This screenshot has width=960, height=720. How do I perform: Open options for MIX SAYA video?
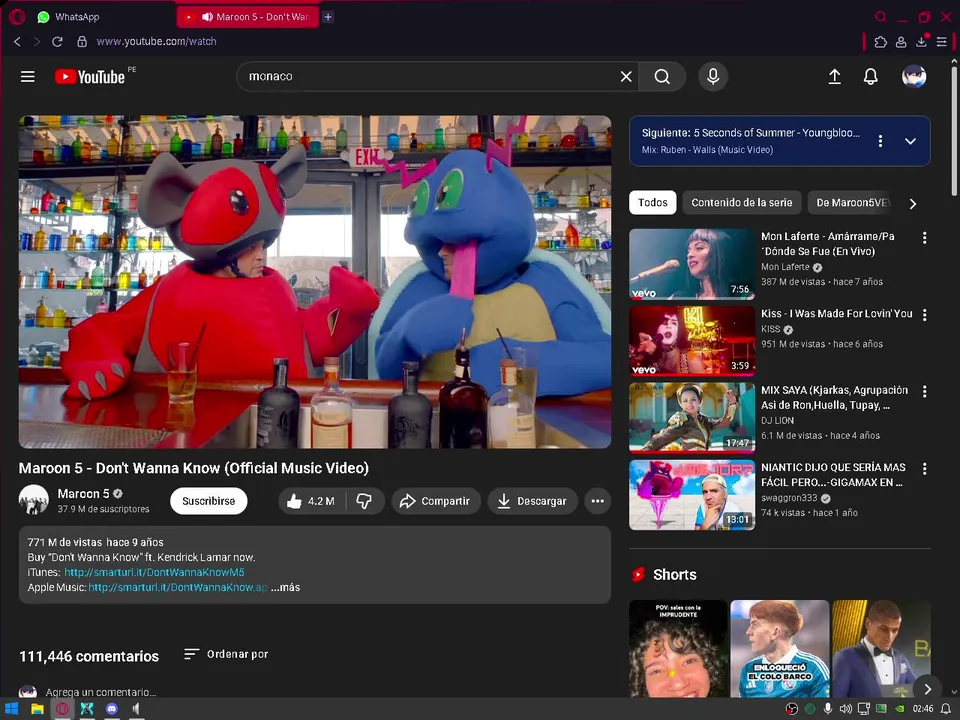coord(924,391)
